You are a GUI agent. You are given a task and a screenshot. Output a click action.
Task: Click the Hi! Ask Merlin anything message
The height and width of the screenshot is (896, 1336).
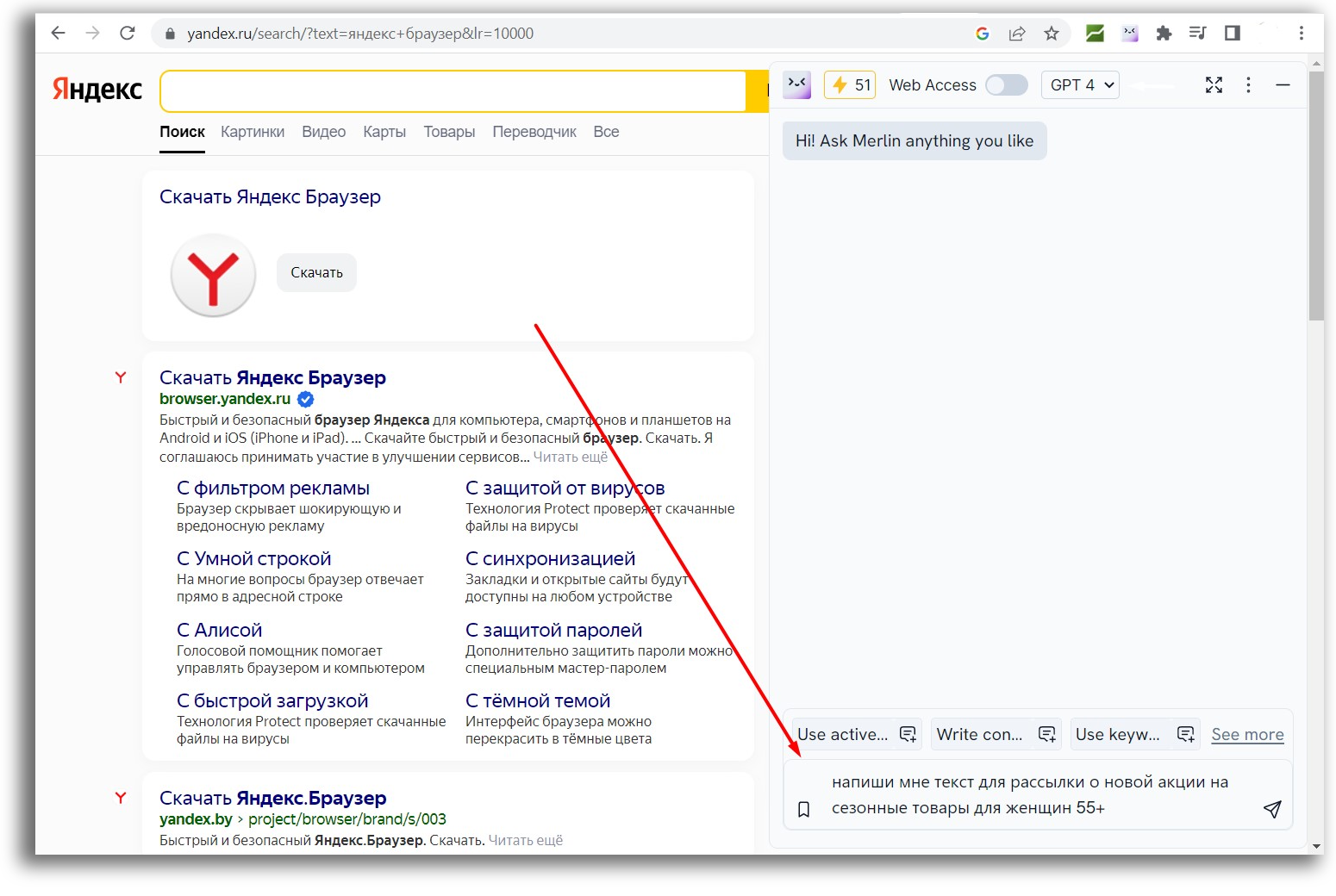[915, 140]
